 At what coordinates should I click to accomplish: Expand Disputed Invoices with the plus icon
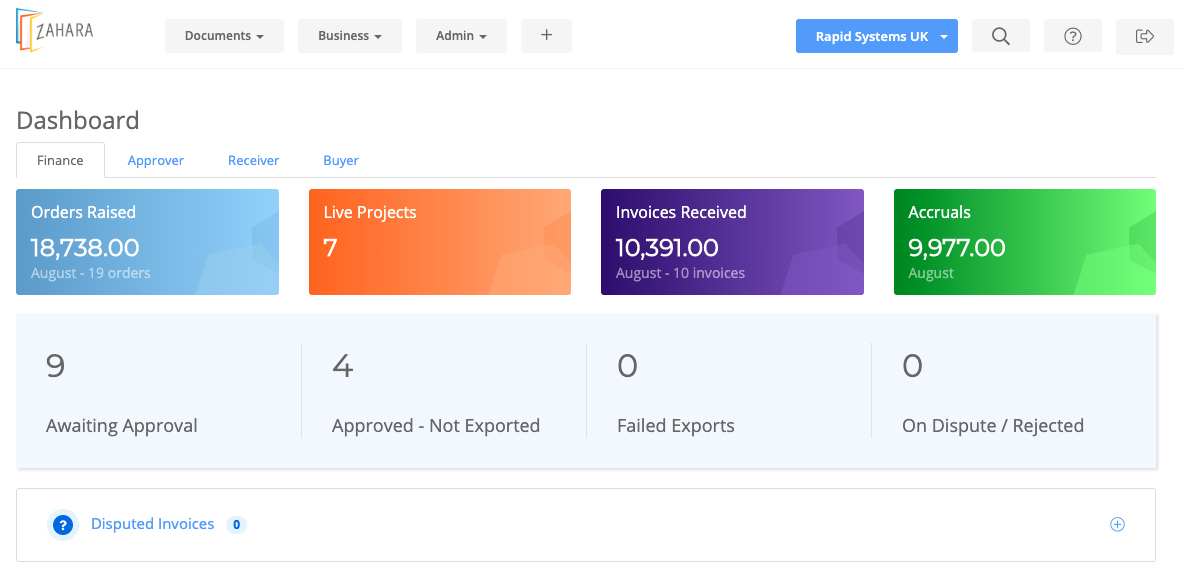(1118, 525)
